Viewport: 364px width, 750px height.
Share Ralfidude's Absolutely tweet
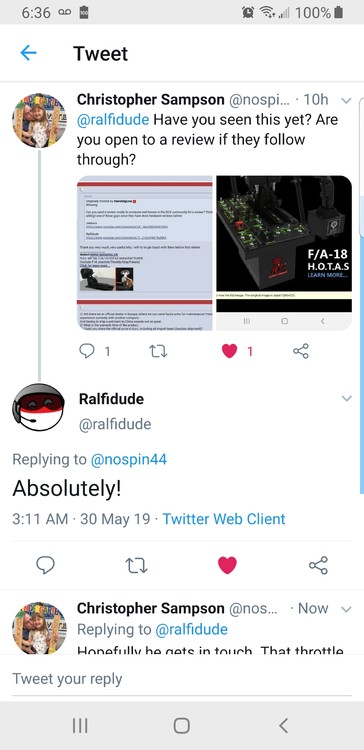click(318, 565)
